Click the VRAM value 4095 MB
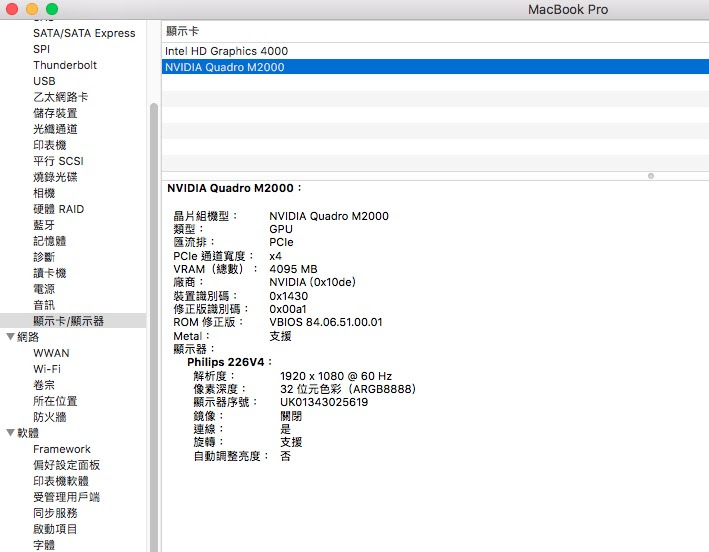 [293, 269]
